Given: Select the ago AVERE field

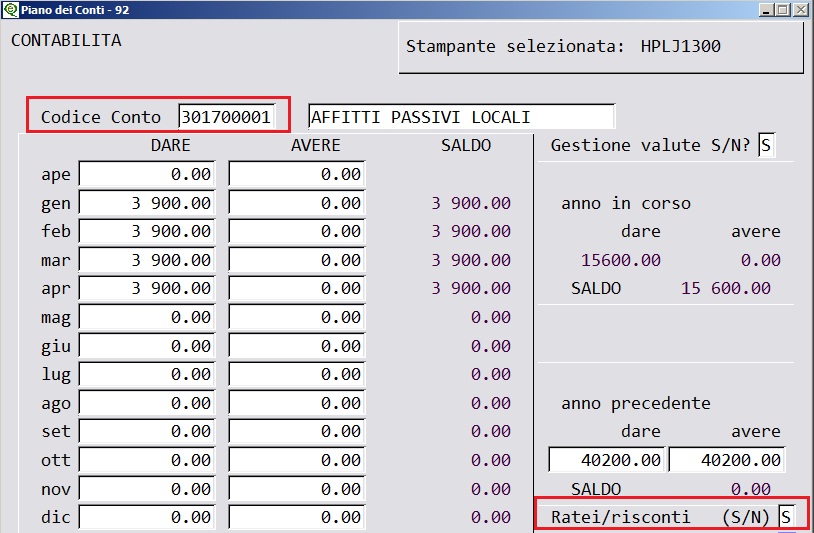Looking at the screenshot, I should tap(297, 403).
